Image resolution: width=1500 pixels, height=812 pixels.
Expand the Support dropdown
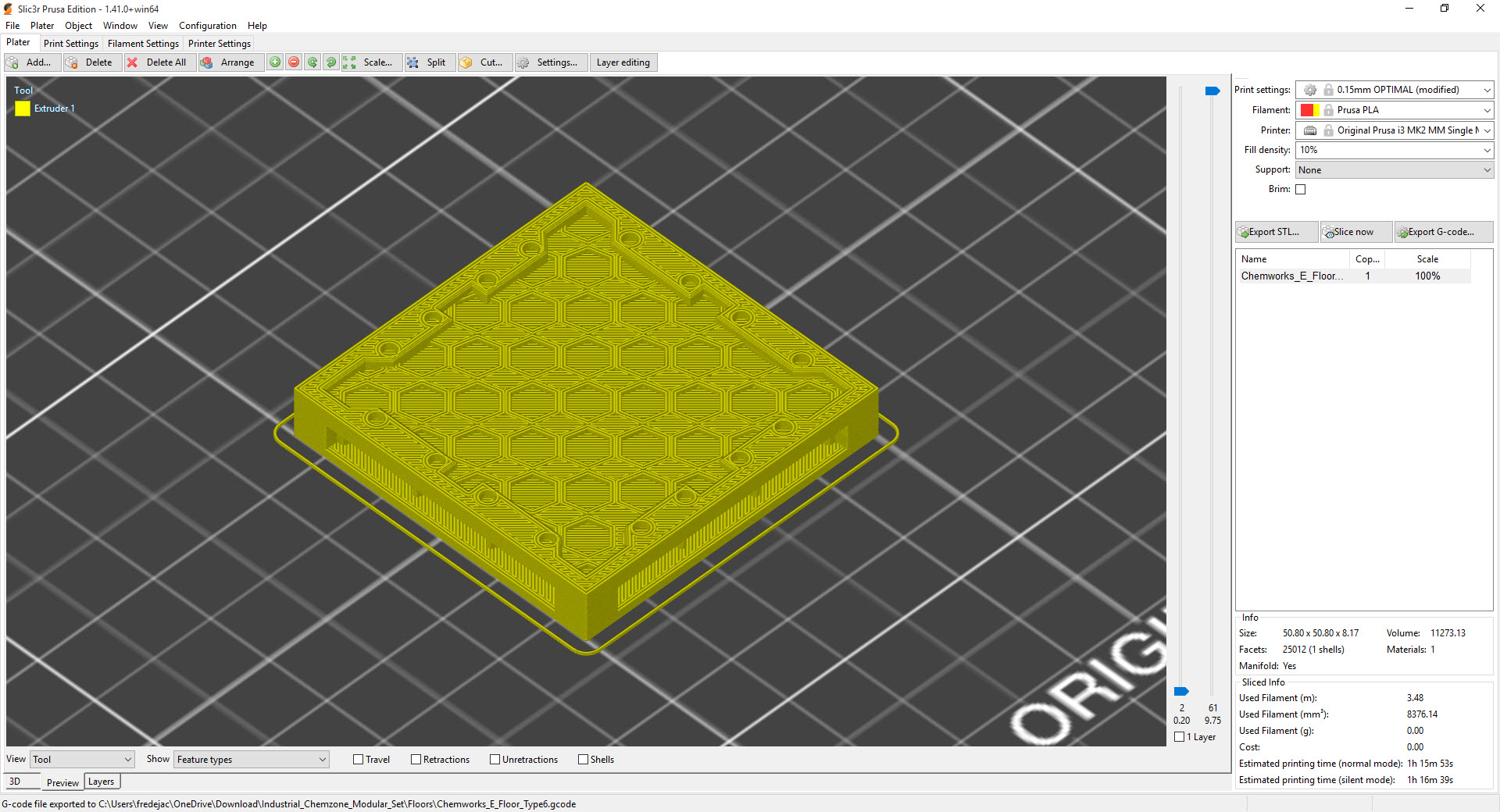pos(1395,170)
